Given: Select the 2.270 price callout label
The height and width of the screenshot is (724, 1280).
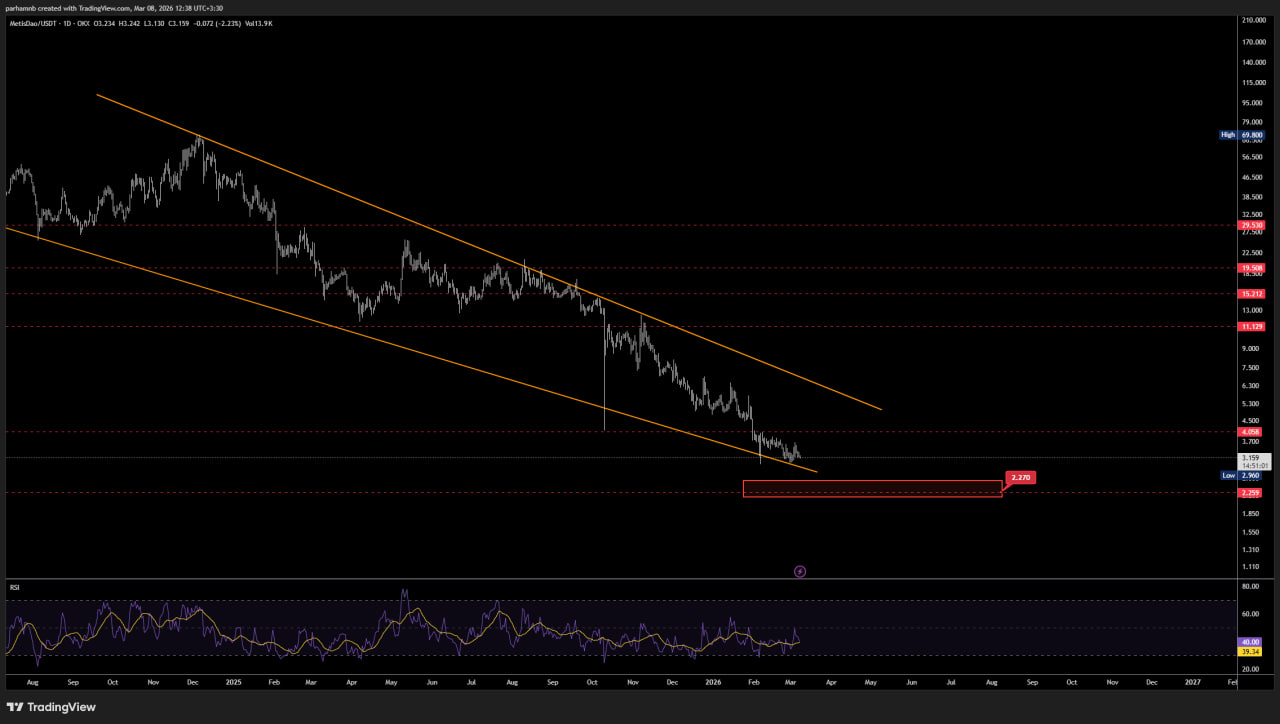Looking at the screenshot, I should [1020, 478].
